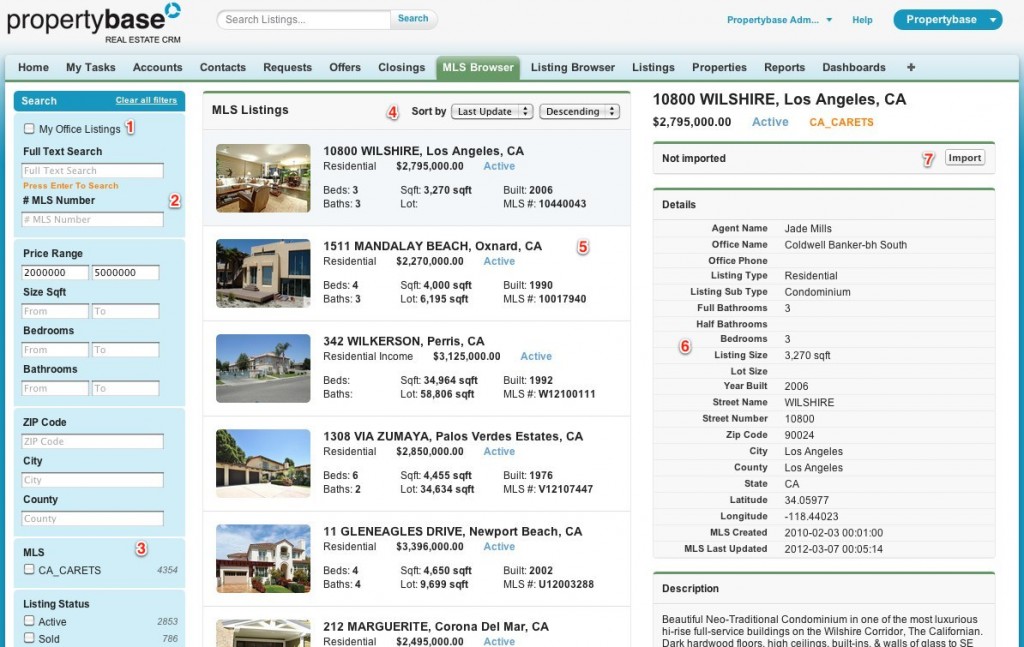Toggle My Office Listings checkbox
1024x647 pixels.
pos(29,129)
